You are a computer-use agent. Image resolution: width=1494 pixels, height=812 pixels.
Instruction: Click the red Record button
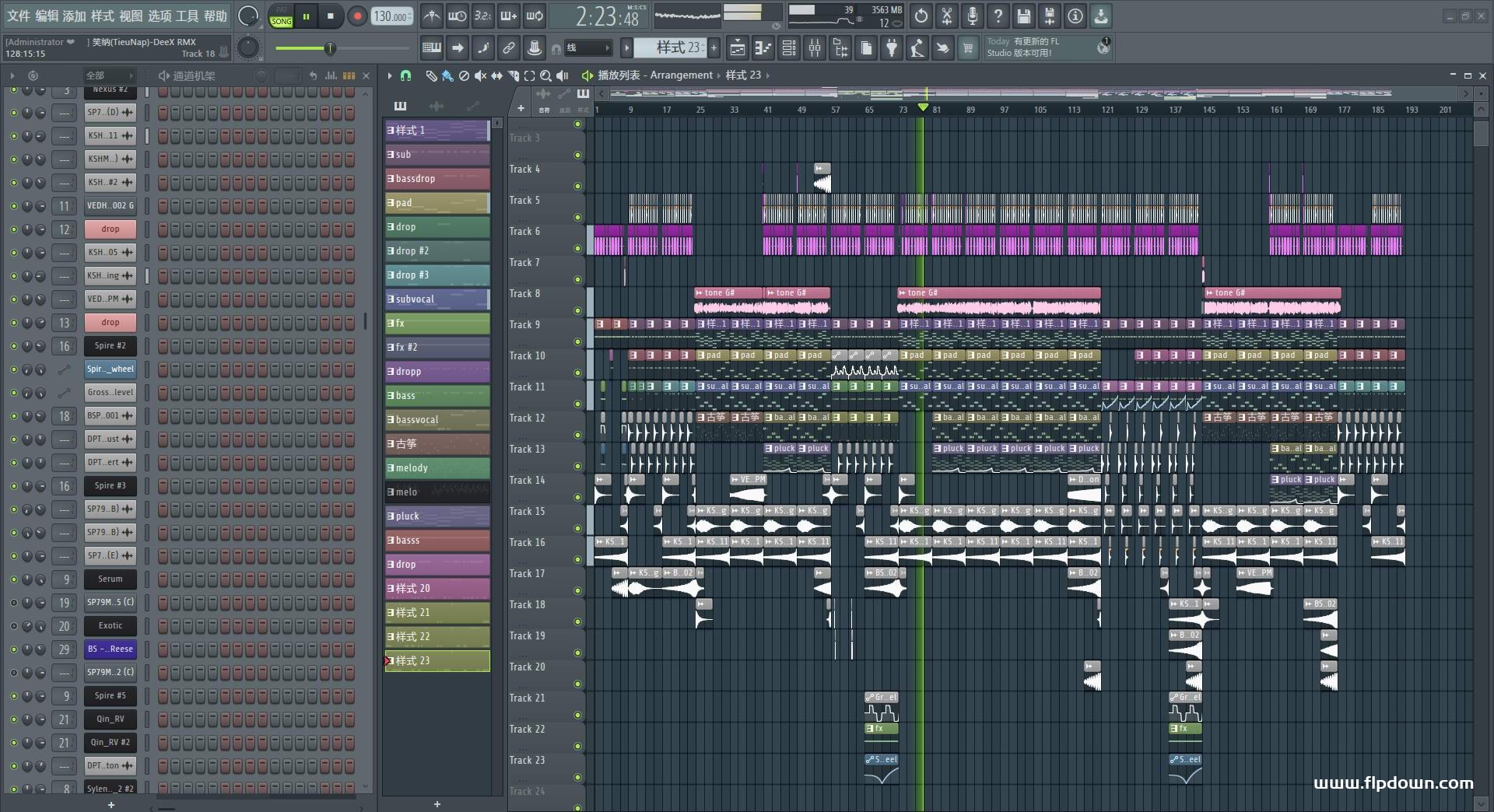pos(357,16)
